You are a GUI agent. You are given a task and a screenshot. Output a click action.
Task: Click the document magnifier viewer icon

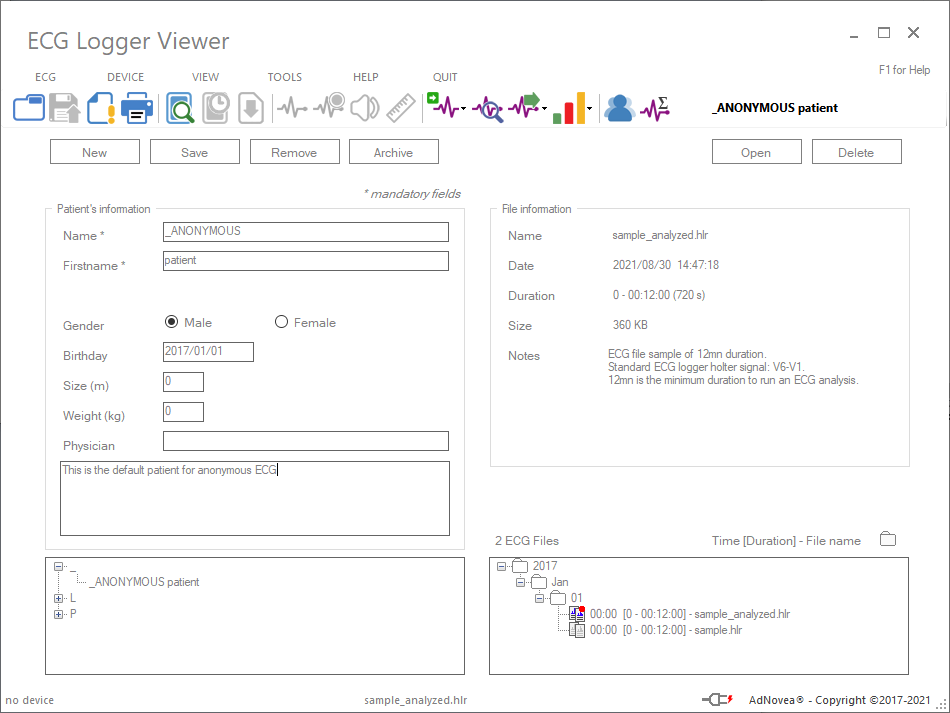[x=180, y=108]
